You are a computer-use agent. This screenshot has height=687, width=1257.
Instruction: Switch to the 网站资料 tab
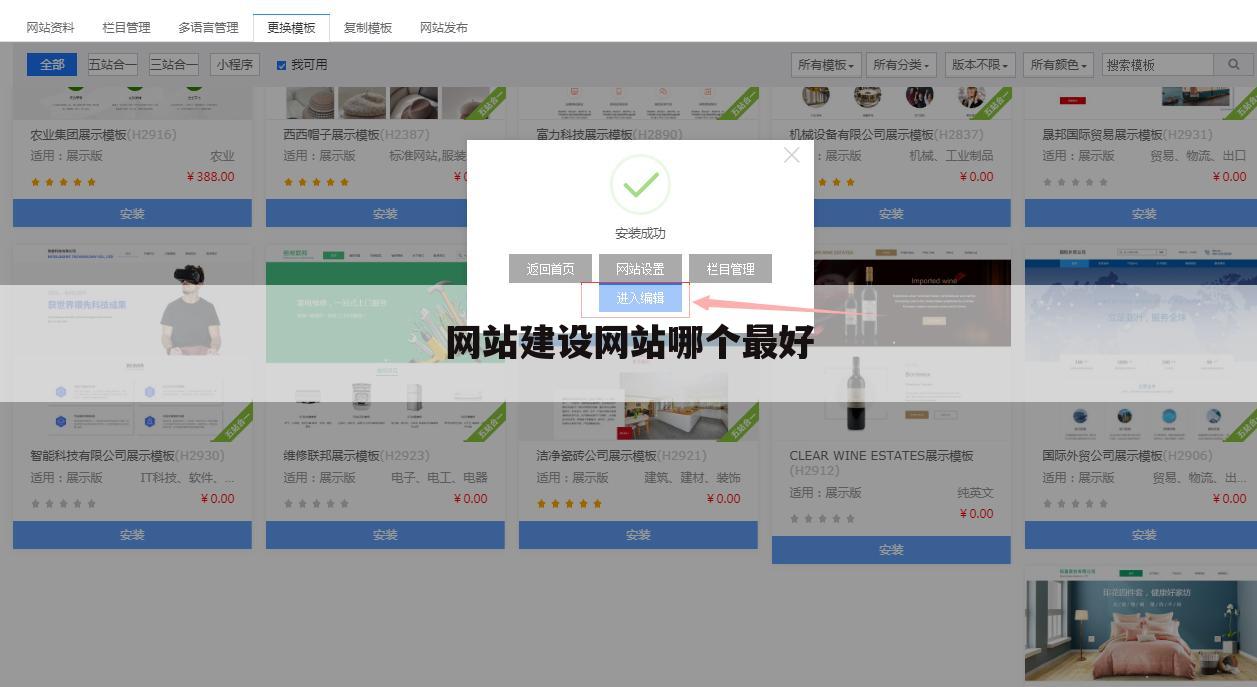click(x=51, y=28)
